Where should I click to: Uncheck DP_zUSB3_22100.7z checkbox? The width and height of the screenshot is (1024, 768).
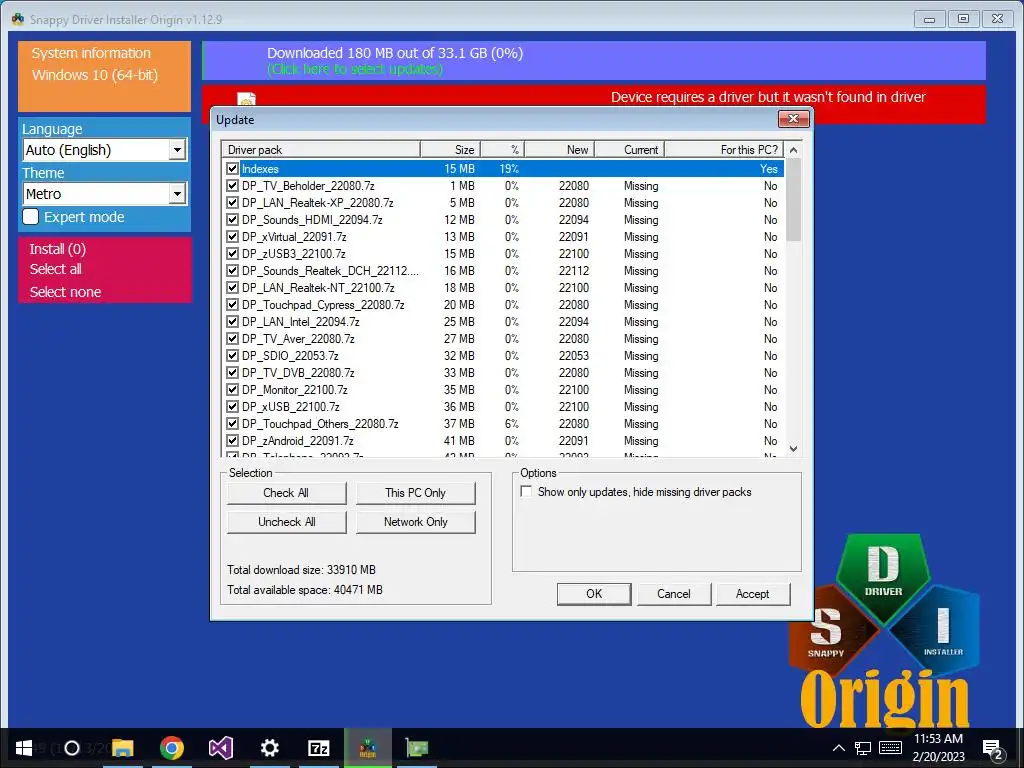(x=232, y=253)
